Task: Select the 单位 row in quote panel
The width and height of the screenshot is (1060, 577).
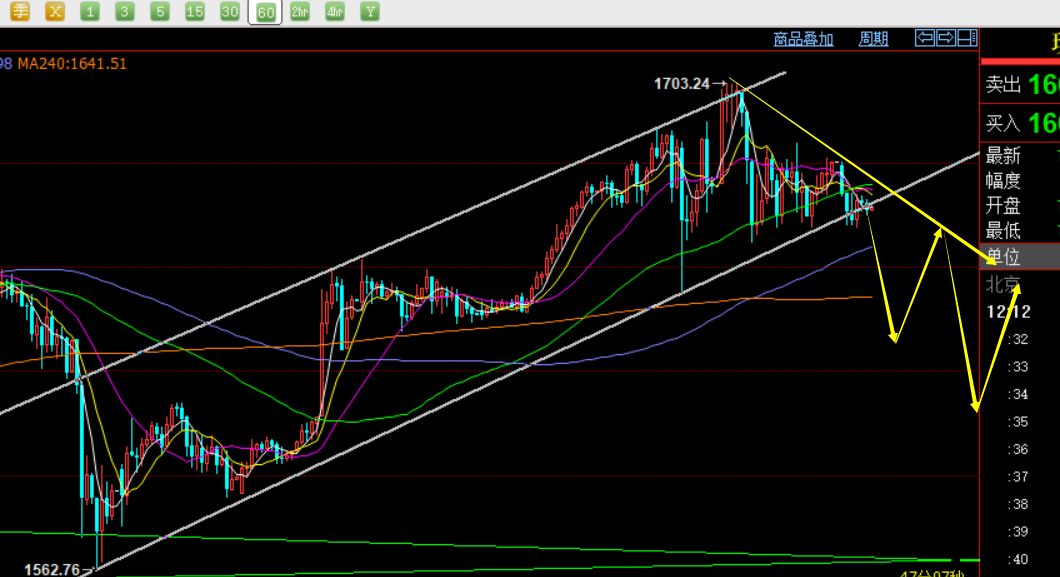Action: point(1019,257)
